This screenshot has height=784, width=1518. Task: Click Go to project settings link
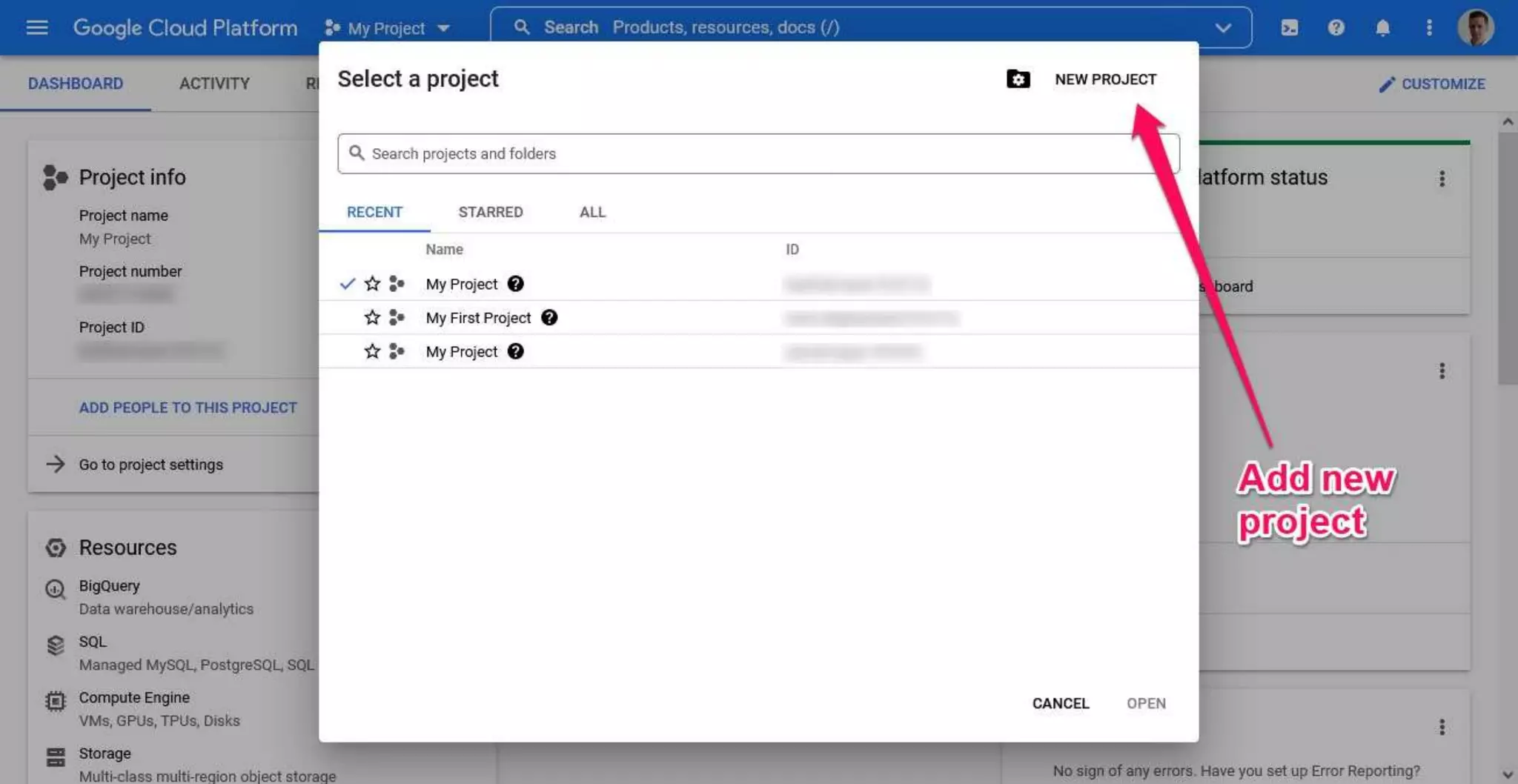pos(151,465)
